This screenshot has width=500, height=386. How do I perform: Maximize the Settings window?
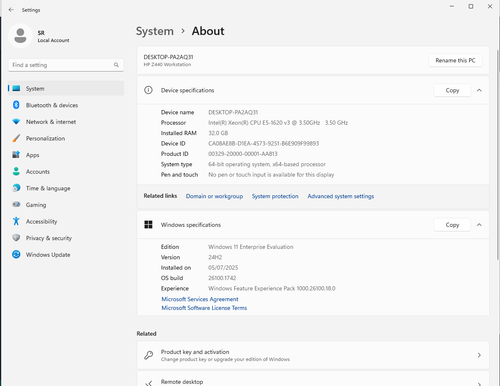(471, 6)
